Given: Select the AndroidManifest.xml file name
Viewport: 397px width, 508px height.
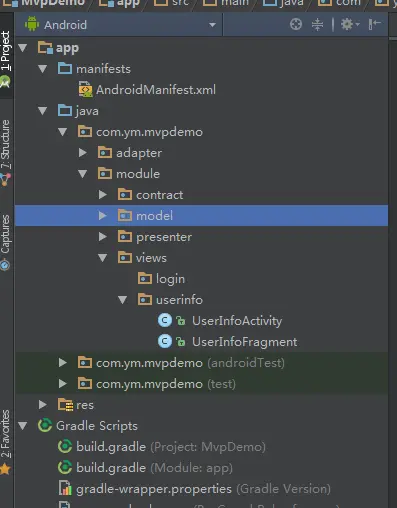Looking at the screenshot, I should [156, 90].
